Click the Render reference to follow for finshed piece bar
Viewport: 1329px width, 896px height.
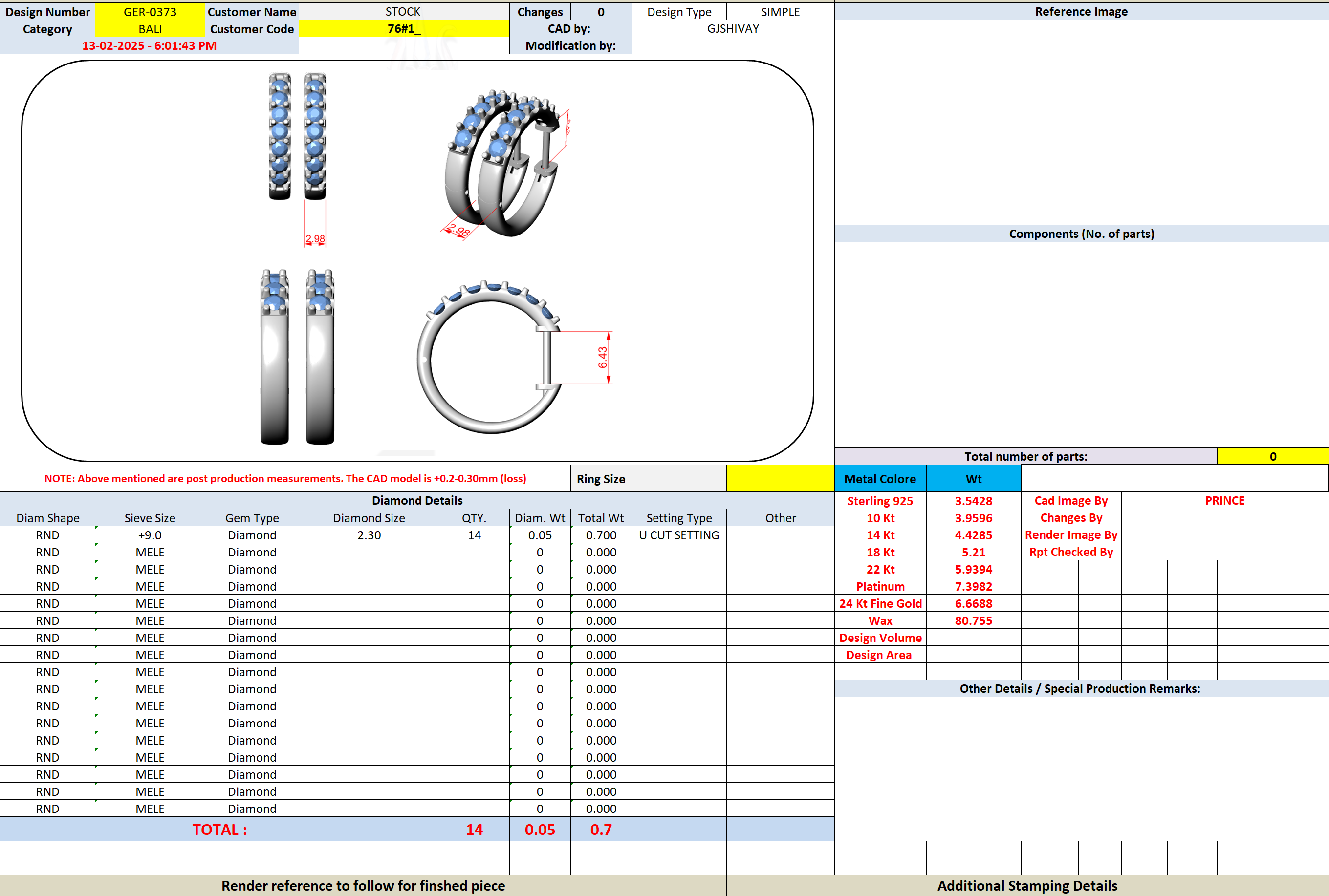[363, 885]
